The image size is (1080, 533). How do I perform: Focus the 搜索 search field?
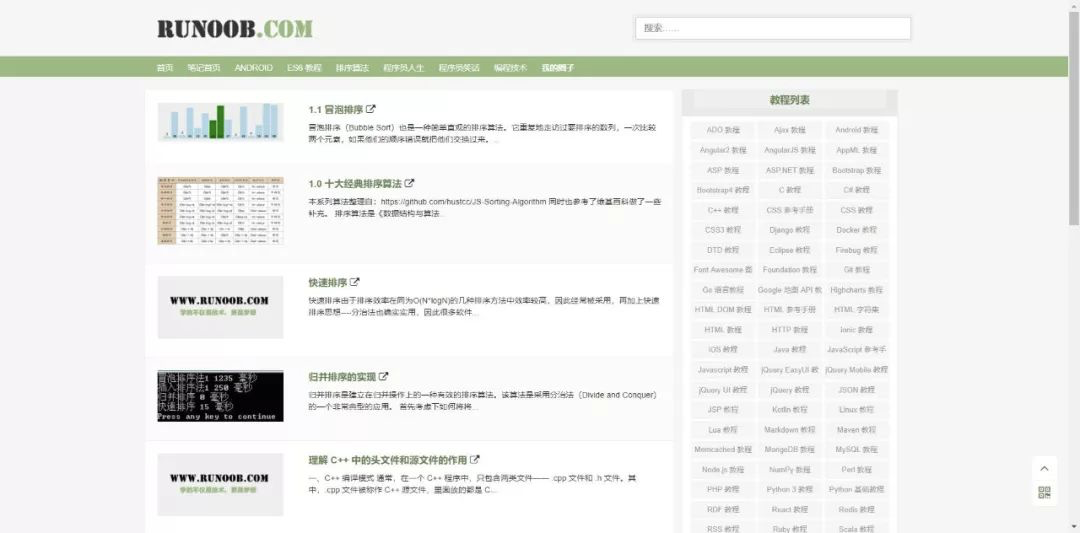(773, 28)
